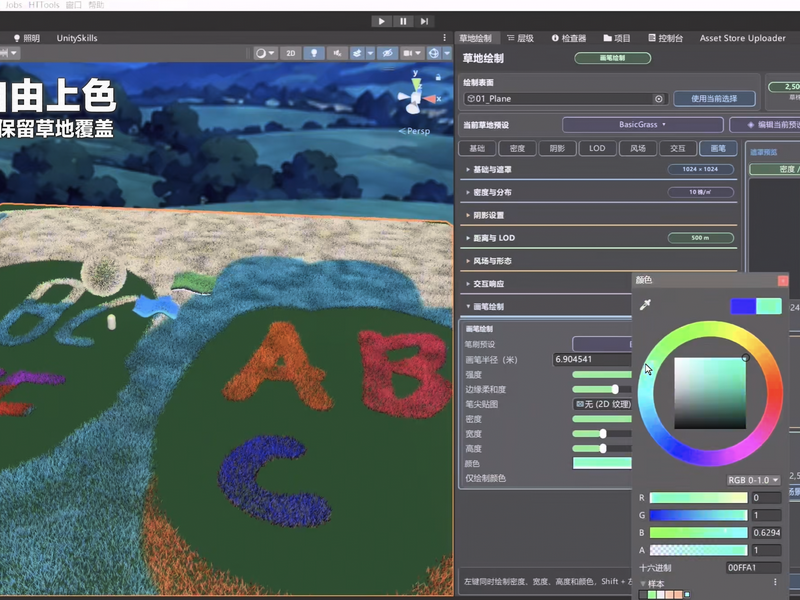Open the BasicGrass preset dropdown
The width and height of the screenshot is (800, 600).
pos(642,124)
